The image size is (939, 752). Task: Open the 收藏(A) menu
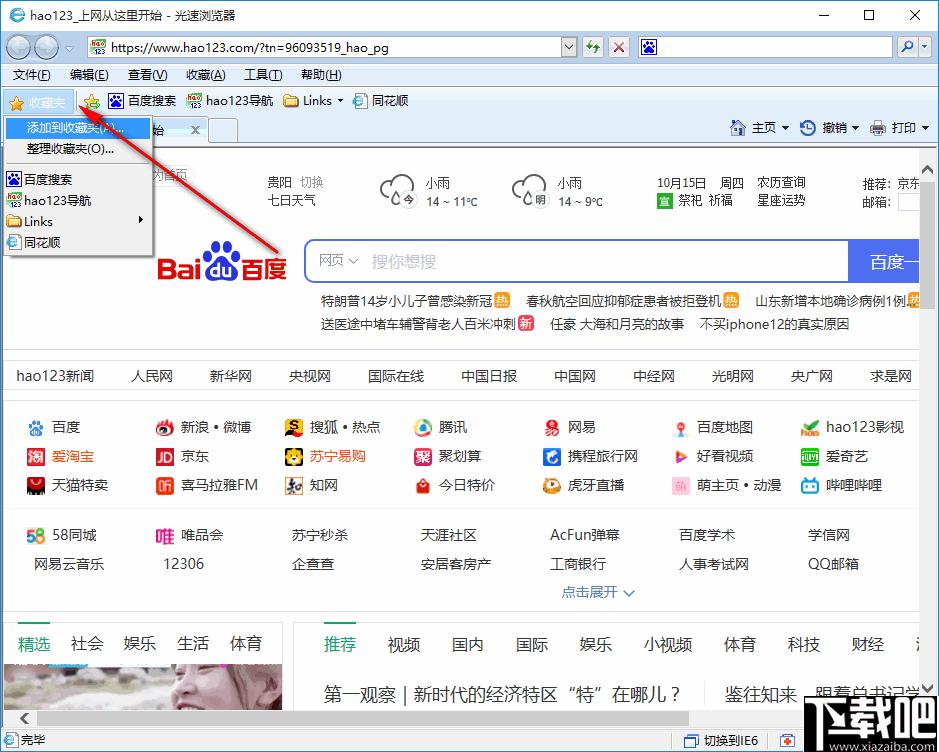click(205, 75)
